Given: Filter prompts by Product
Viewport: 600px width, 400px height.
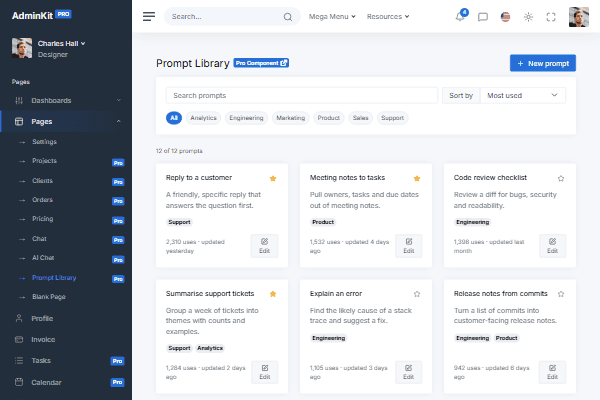Looking at the screenshot, I should (x=329, y=118).
